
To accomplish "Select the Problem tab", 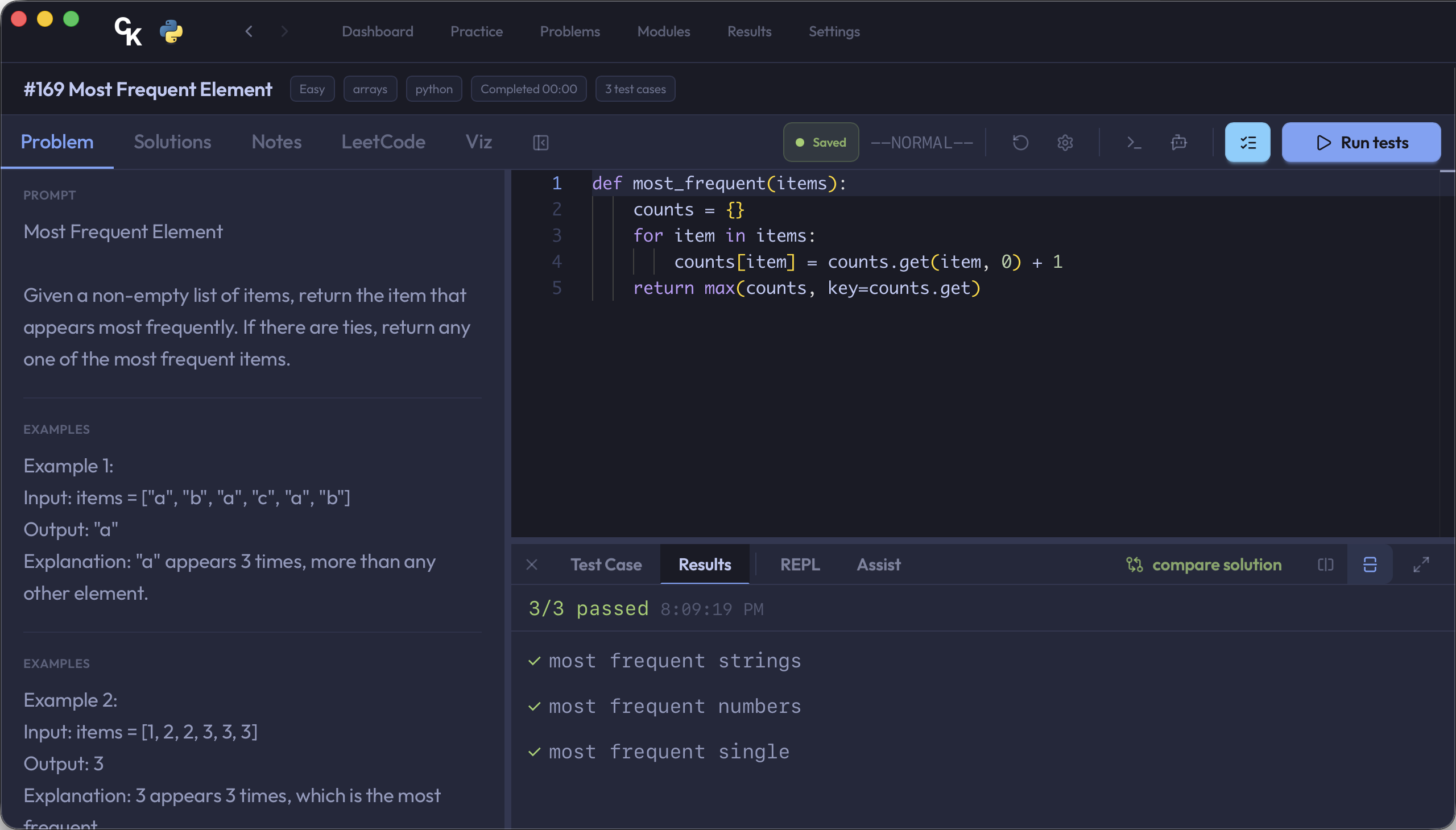I will (57, 142).
